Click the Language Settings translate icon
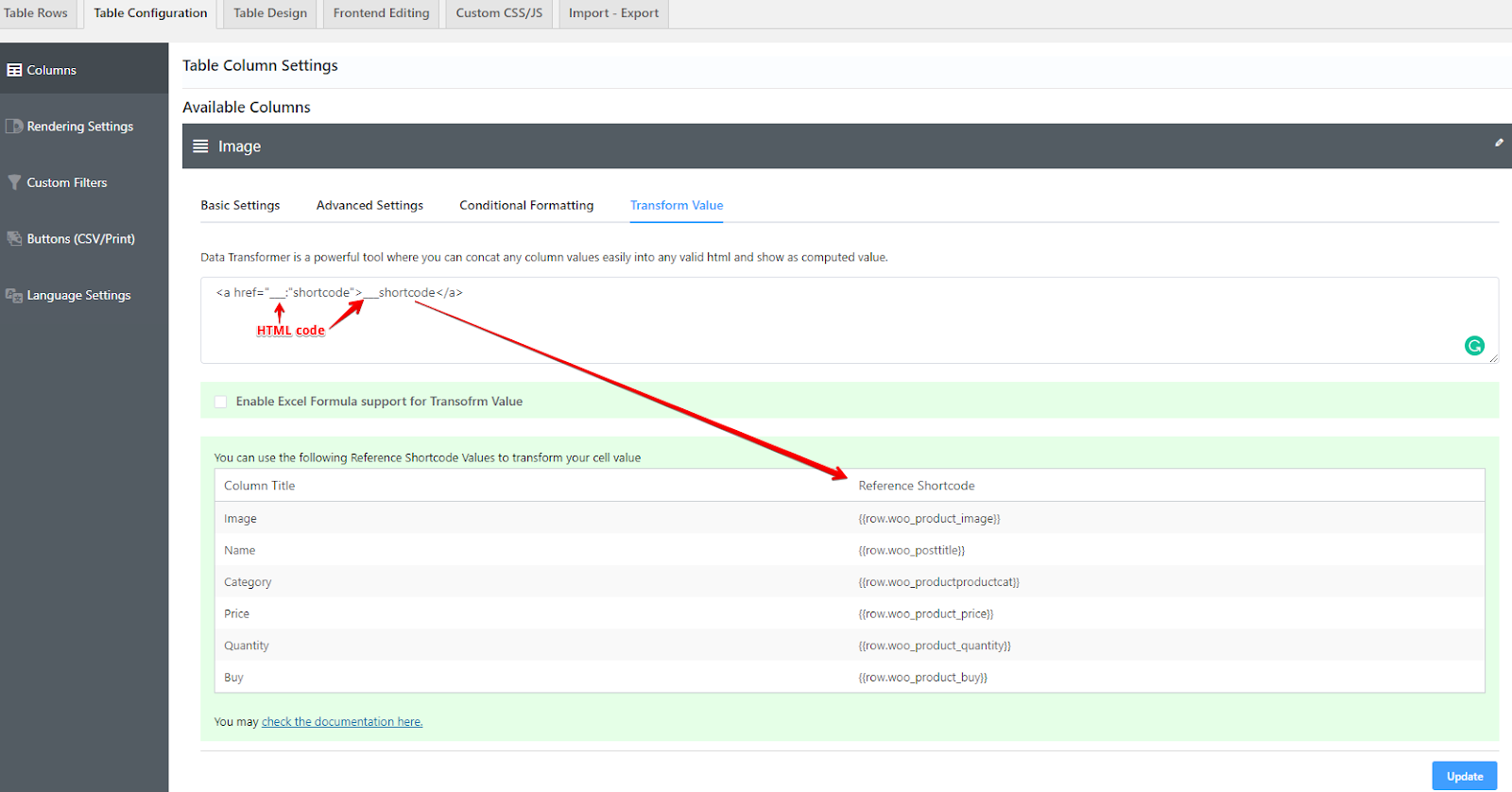 pyautogui.click(x=14, y=295)
